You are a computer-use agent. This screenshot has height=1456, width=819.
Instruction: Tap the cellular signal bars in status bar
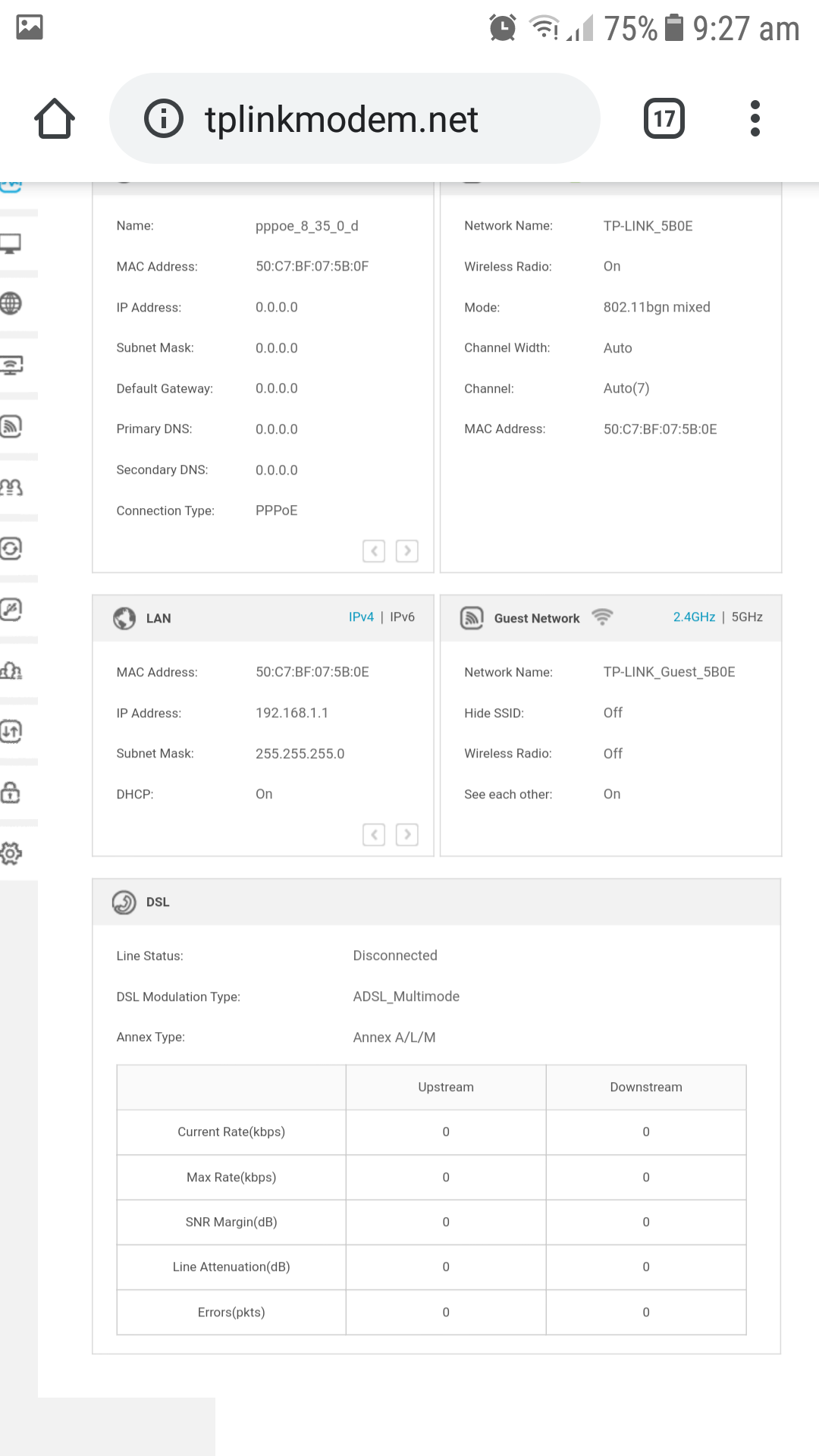tap(580, 29)
